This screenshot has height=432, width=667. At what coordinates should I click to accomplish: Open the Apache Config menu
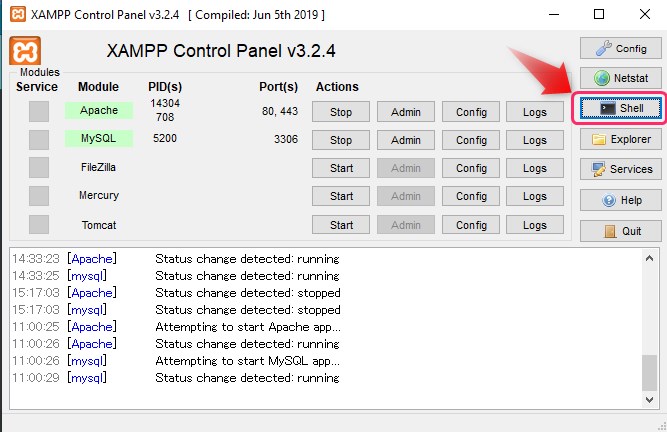click(471, 112)
